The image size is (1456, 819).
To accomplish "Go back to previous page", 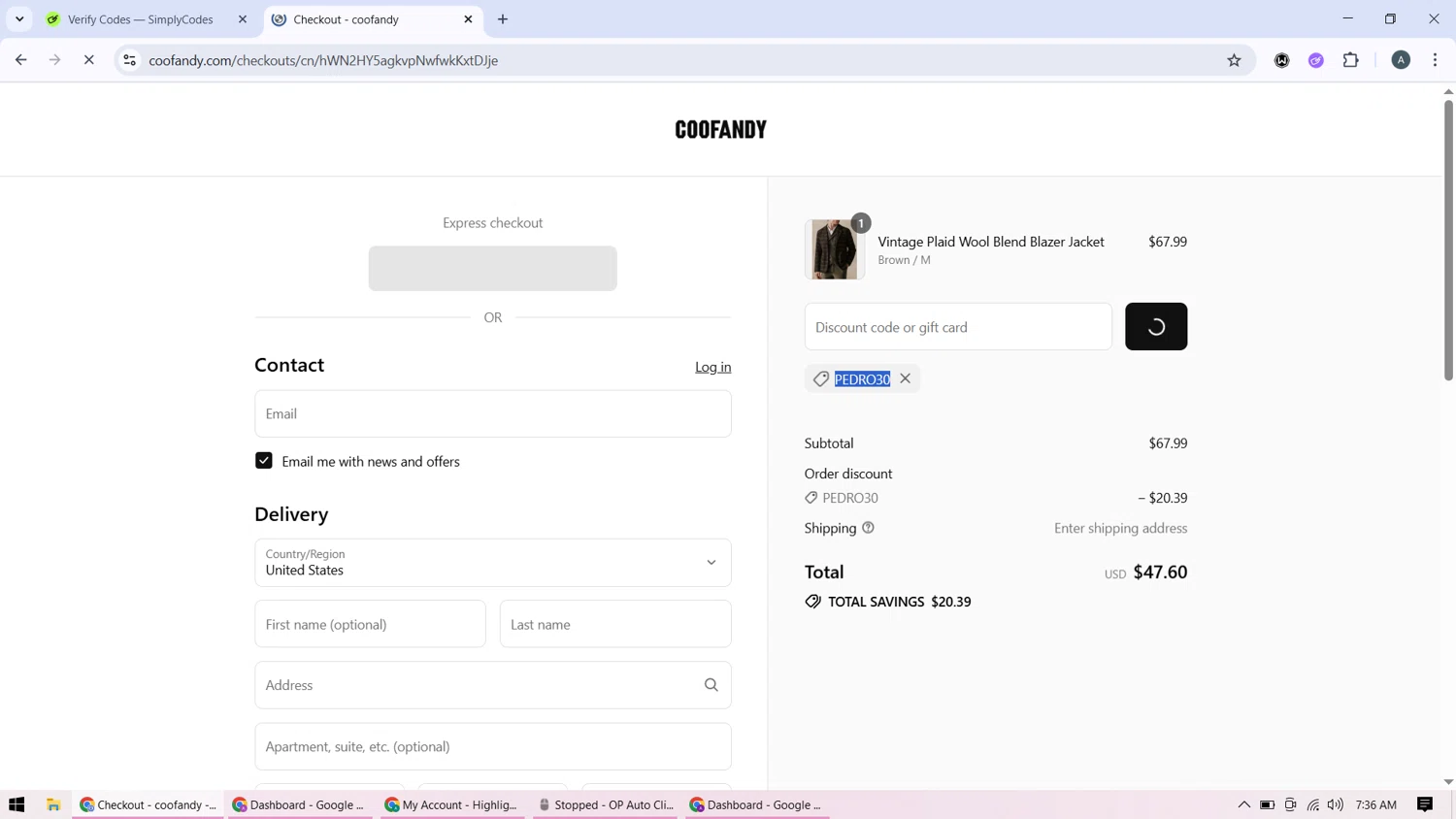I will coord(20,60).
